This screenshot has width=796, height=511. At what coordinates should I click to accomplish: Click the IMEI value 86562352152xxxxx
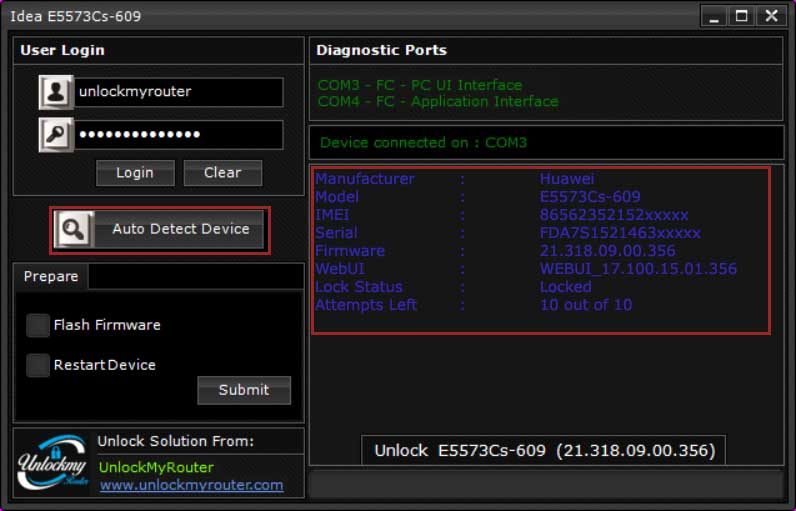(614, 215)
